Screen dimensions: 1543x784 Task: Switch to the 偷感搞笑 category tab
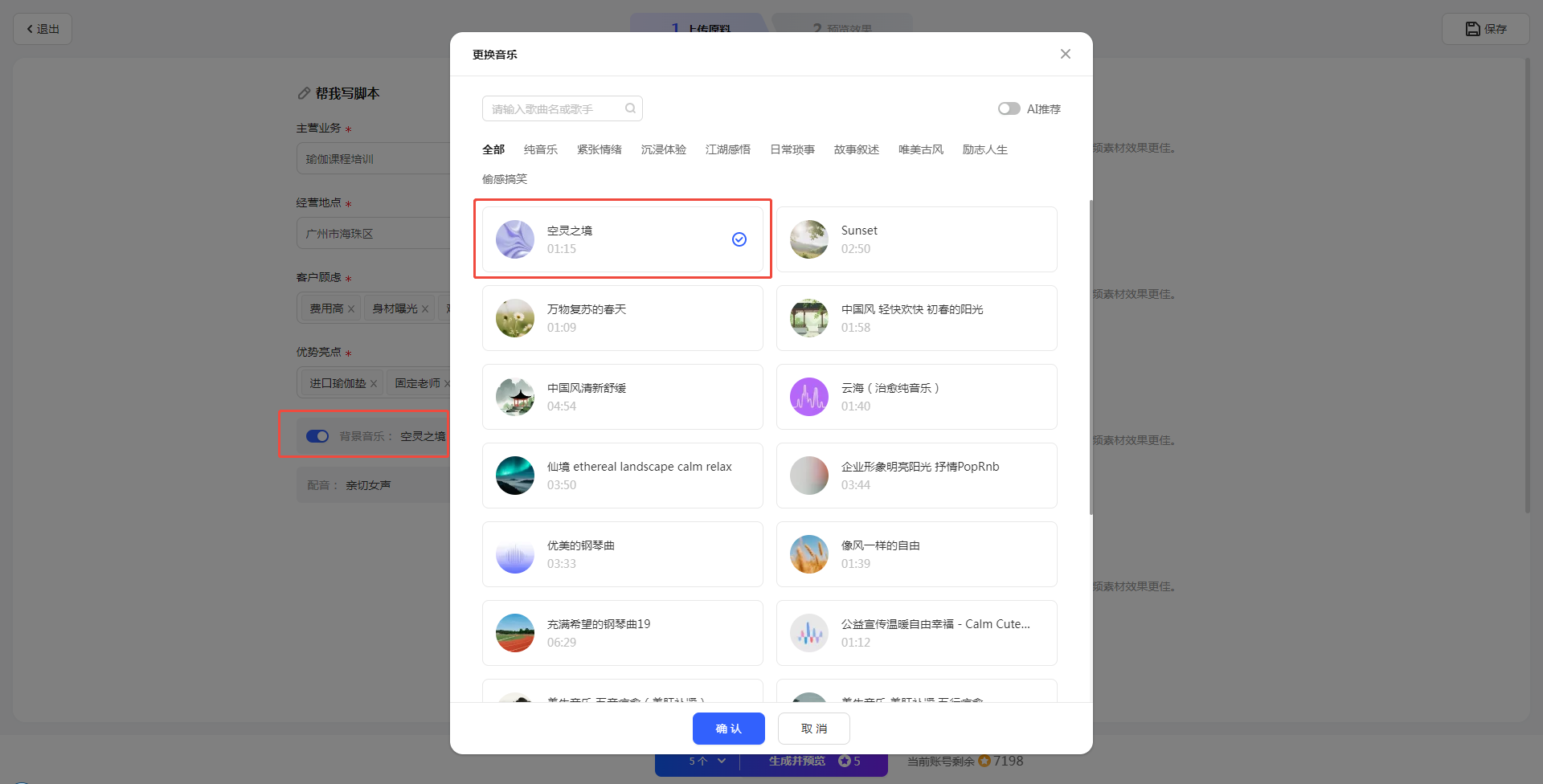505,179
